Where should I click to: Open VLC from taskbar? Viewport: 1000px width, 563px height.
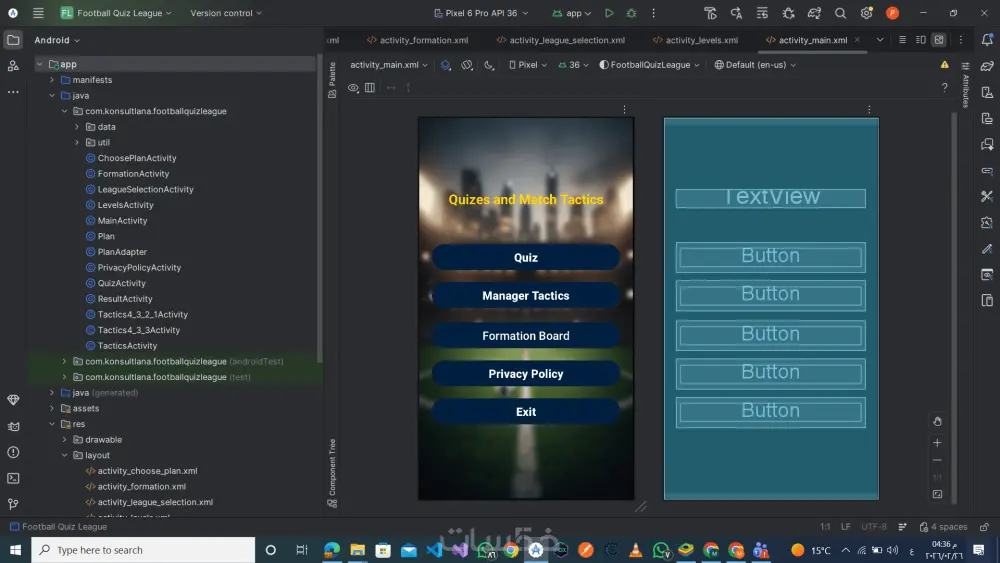coord(636,550)
